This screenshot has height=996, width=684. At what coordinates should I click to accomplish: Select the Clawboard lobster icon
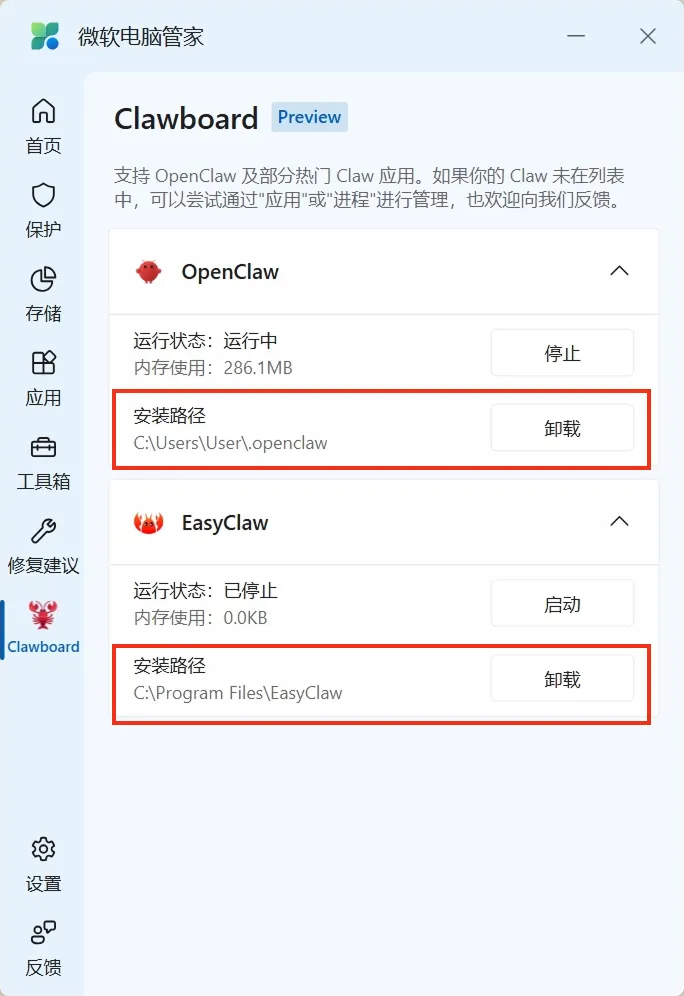[43, 614]
